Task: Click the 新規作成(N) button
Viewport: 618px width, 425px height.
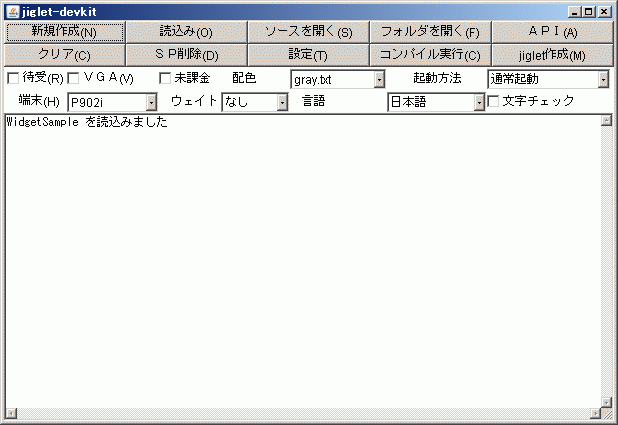Action: click(65, 32)
